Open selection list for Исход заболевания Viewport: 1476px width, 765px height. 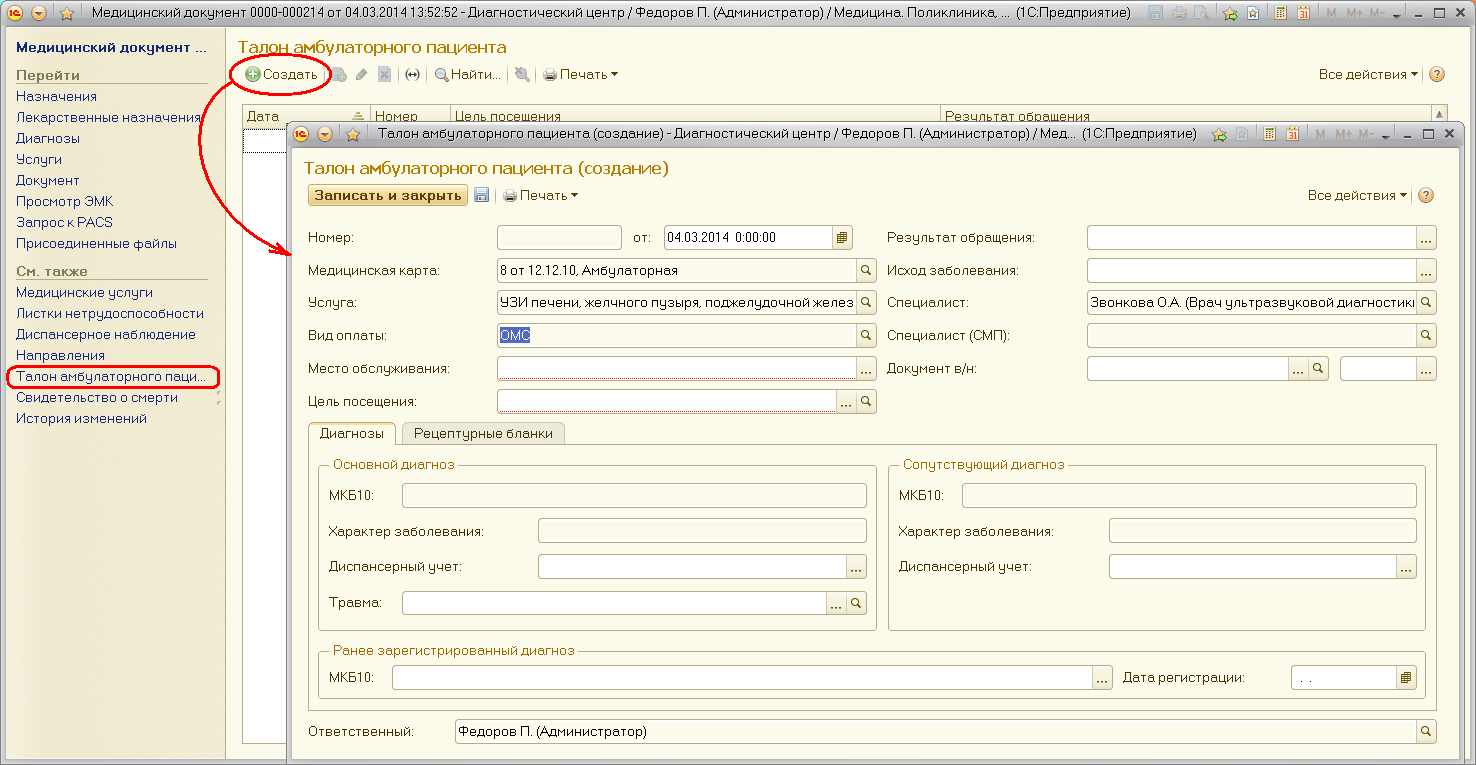click(x=1427, y=270)
